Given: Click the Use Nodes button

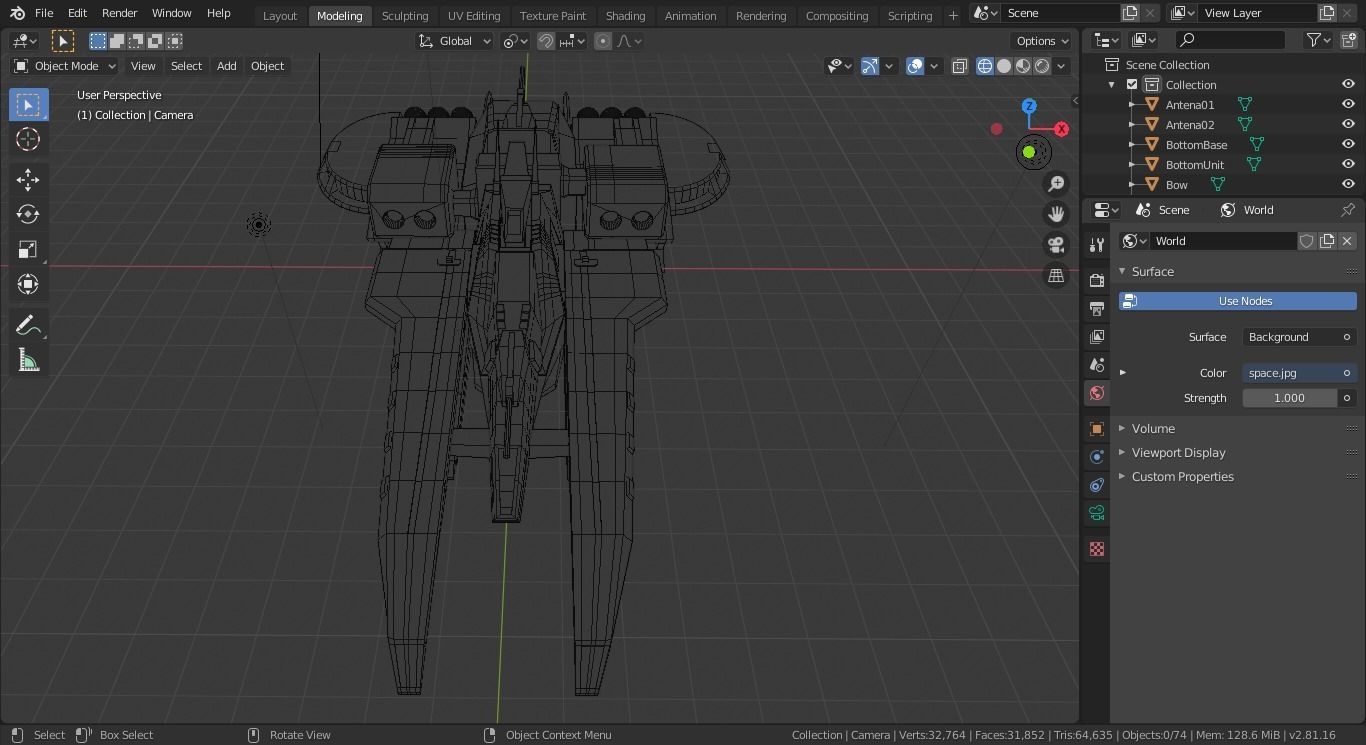Looking at the screenshot, I should [x=1238, y=301].
